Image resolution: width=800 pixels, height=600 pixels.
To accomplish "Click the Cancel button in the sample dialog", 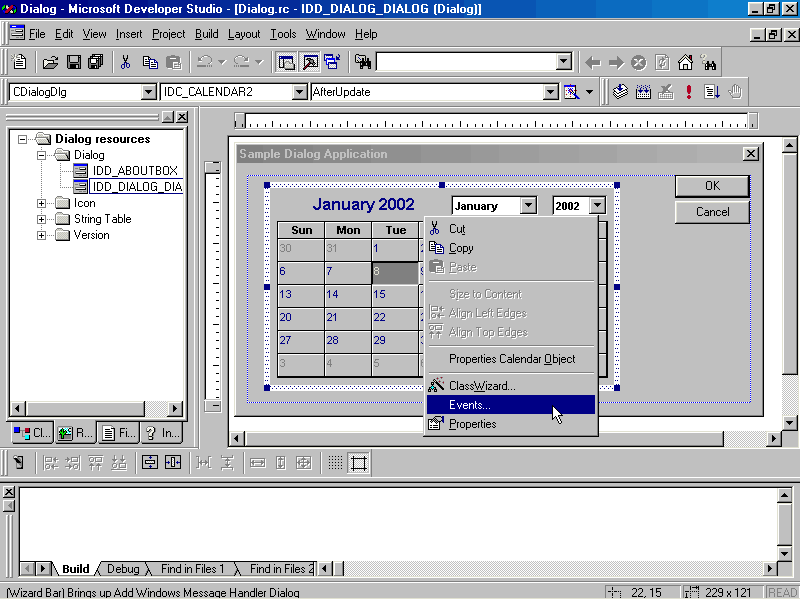I will click(712, 212).
